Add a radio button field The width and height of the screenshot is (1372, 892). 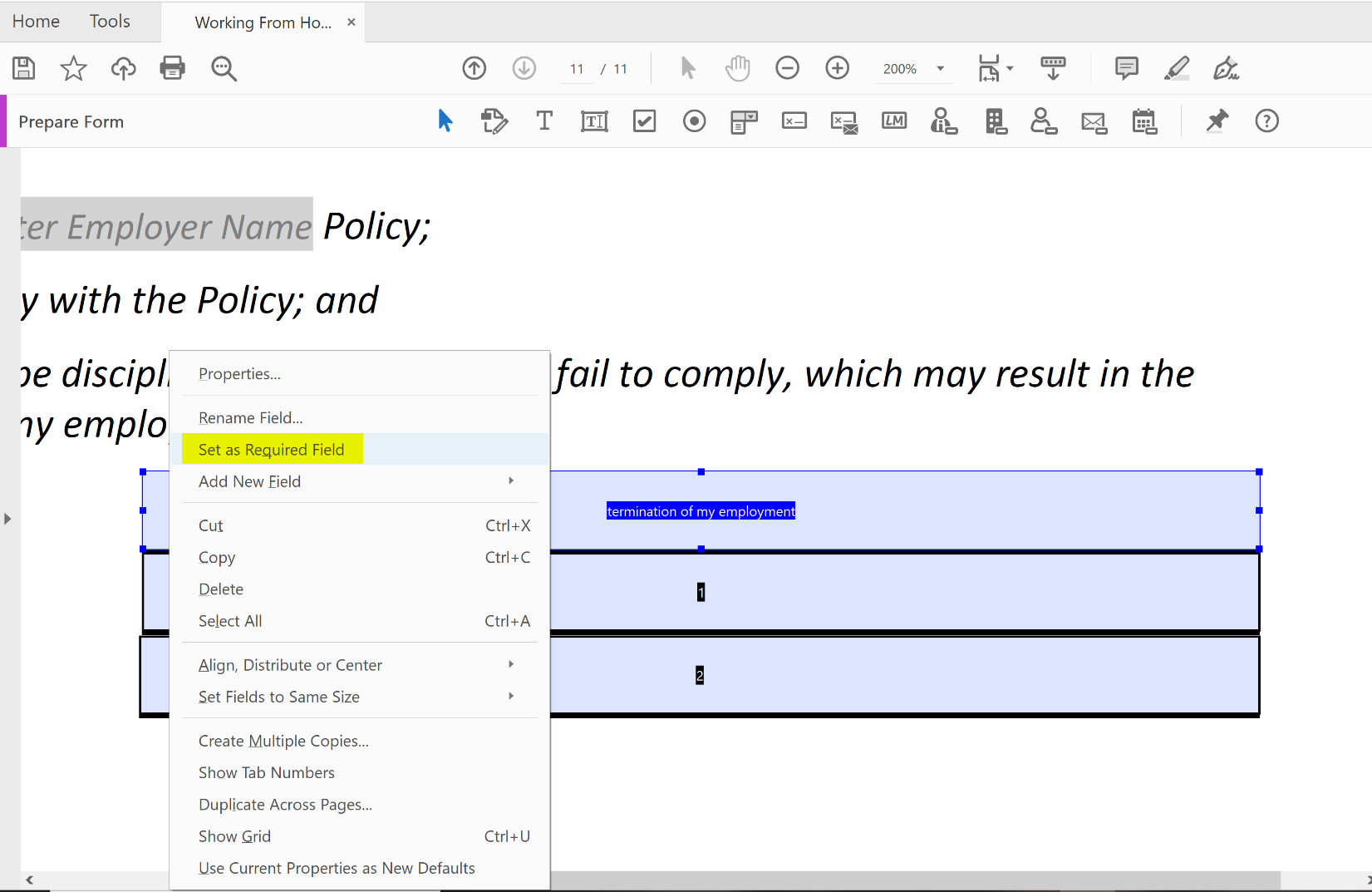(x=695, y=121)
